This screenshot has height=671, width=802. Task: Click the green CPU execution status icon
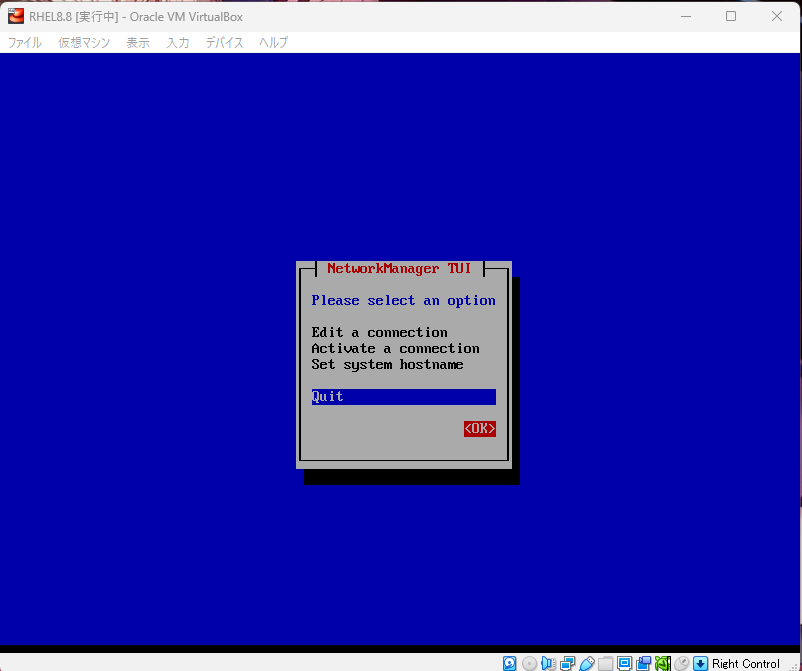(662, 663)
